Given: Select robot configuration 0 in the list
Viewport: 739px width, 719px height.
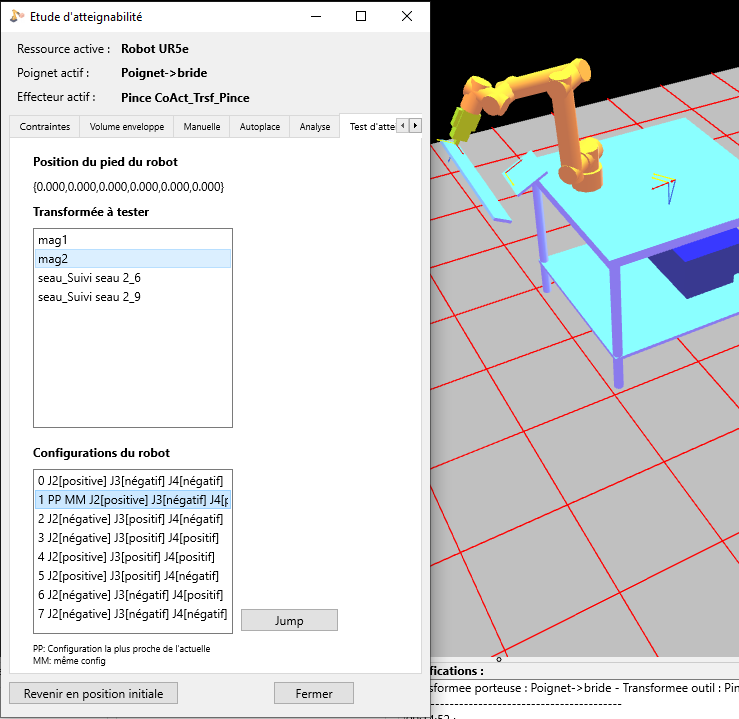Looking at the screenshot, I should (131, 481).
